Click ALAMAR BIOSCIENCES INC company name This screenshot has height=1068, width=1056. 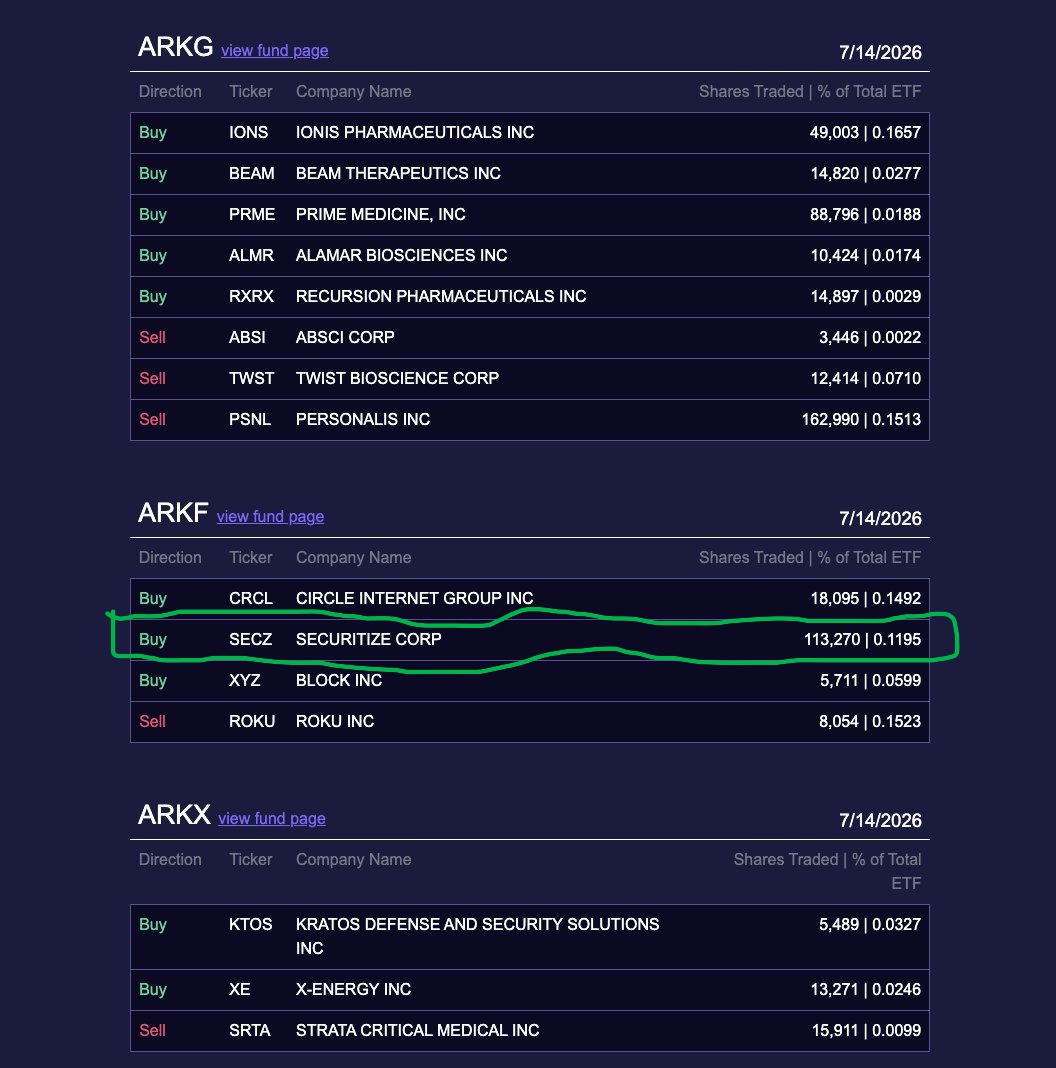(402, 255)
